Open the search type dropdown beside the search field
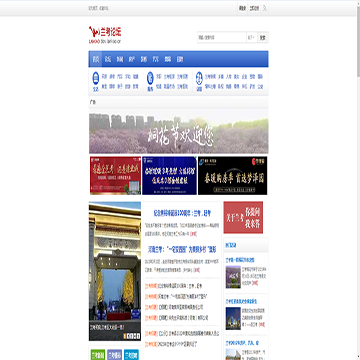 click(x=251, y=37)
